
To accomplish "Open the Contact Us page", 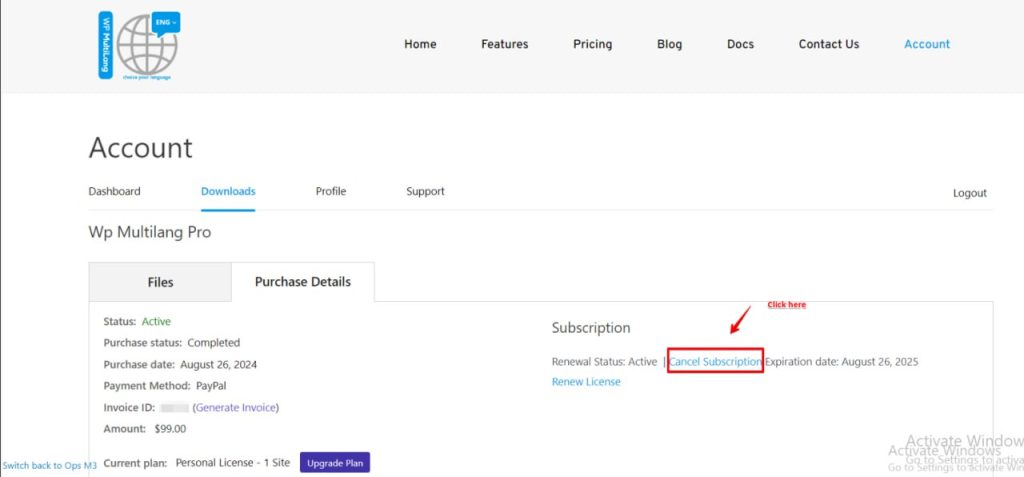I will 829,44.
